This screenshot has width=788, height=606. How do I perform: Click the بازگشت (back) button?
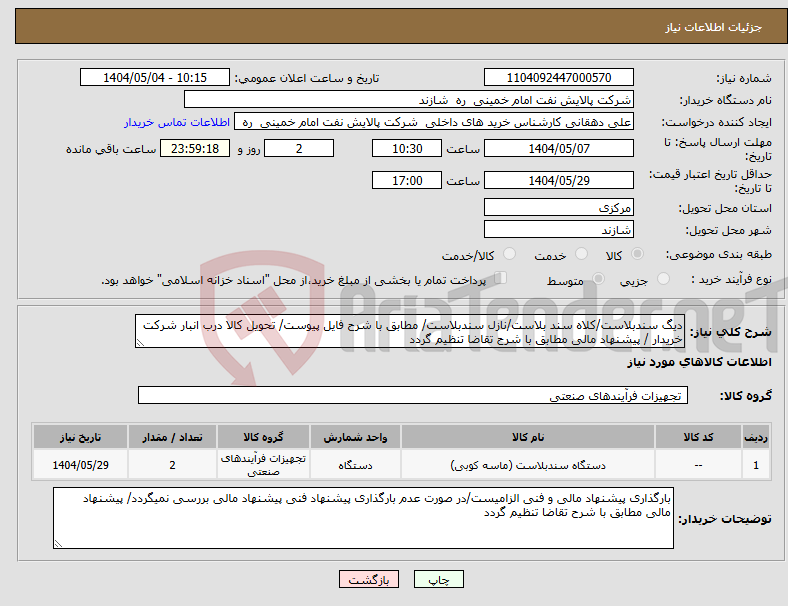[368, 579]
